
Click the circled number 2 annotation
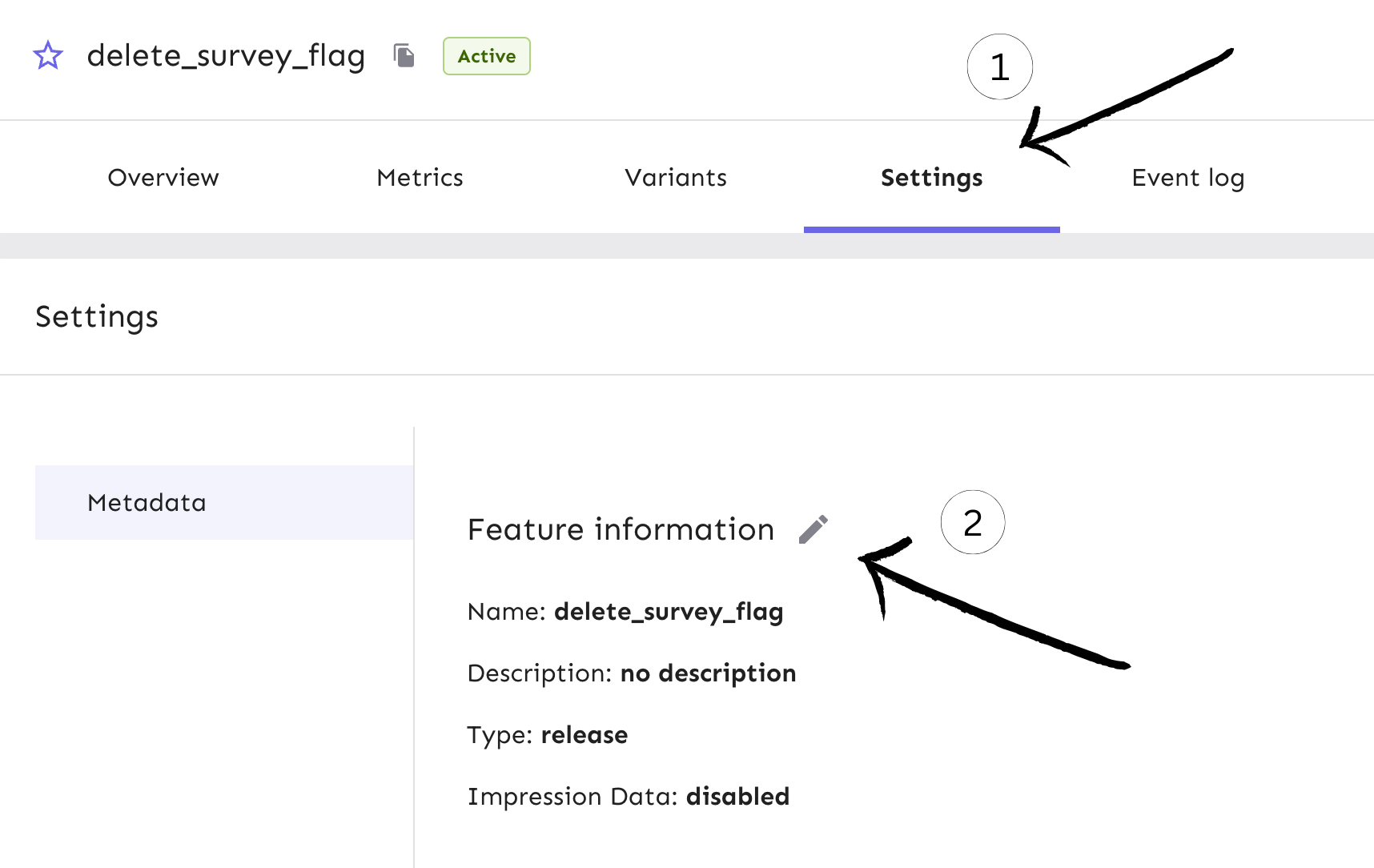click(973, 522)
